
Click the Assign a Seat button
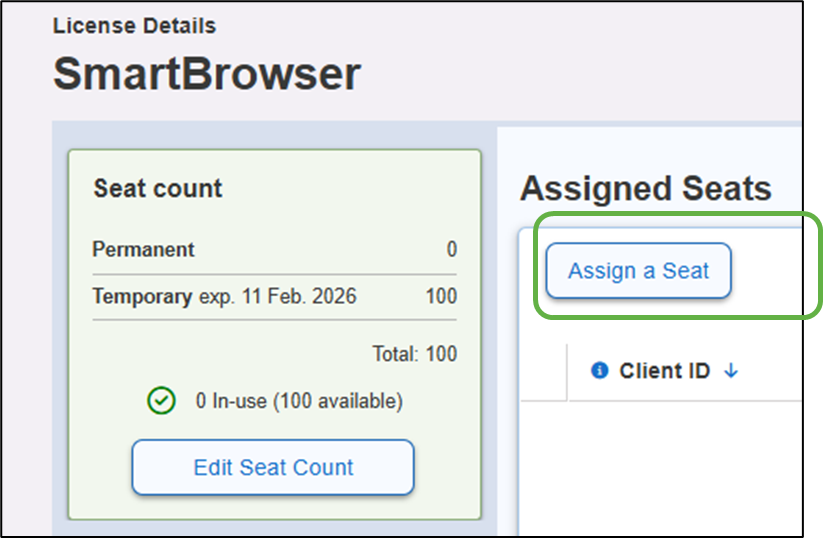pyautogui.click(x=638, y=271)
